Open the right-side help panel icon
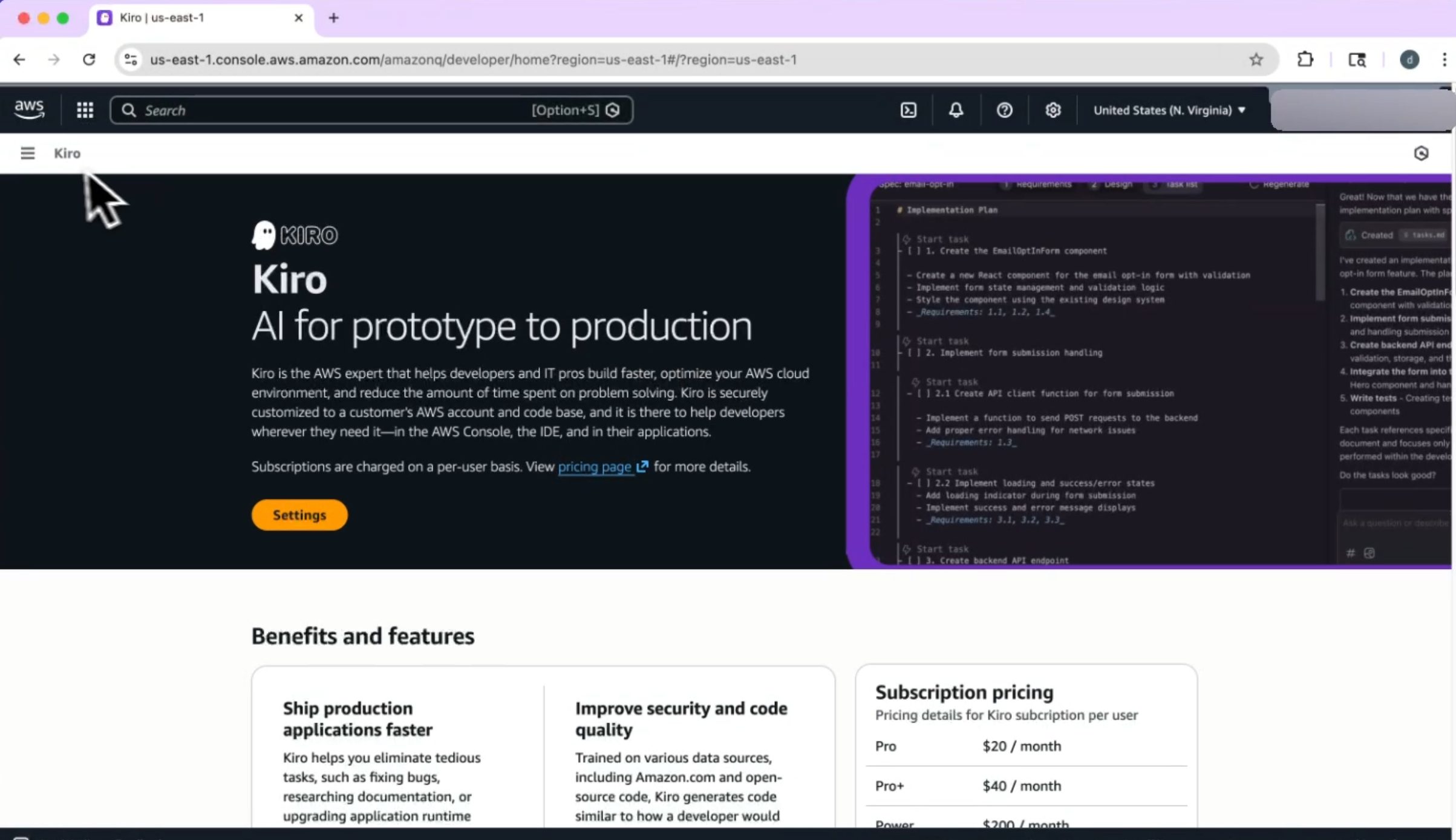 click(x=1421, y=153)
